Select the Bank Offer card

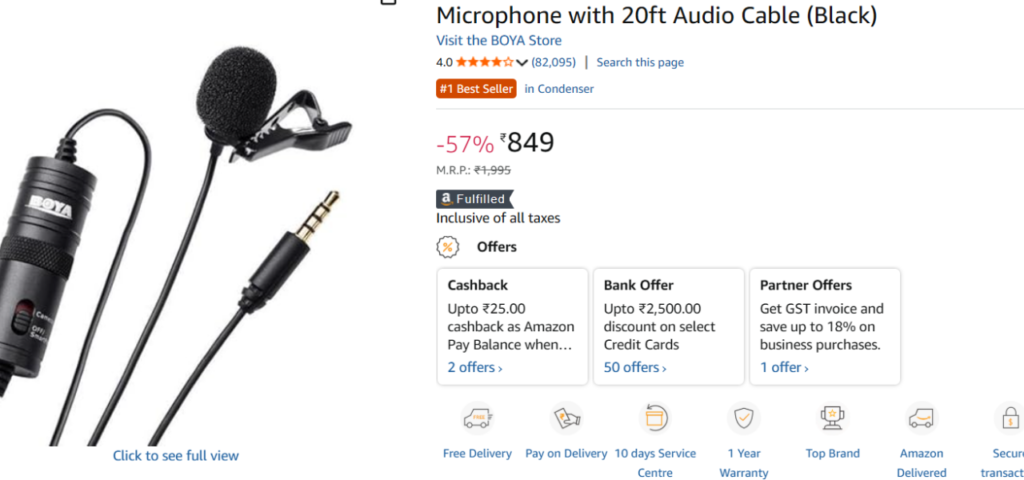coord(669,326)
